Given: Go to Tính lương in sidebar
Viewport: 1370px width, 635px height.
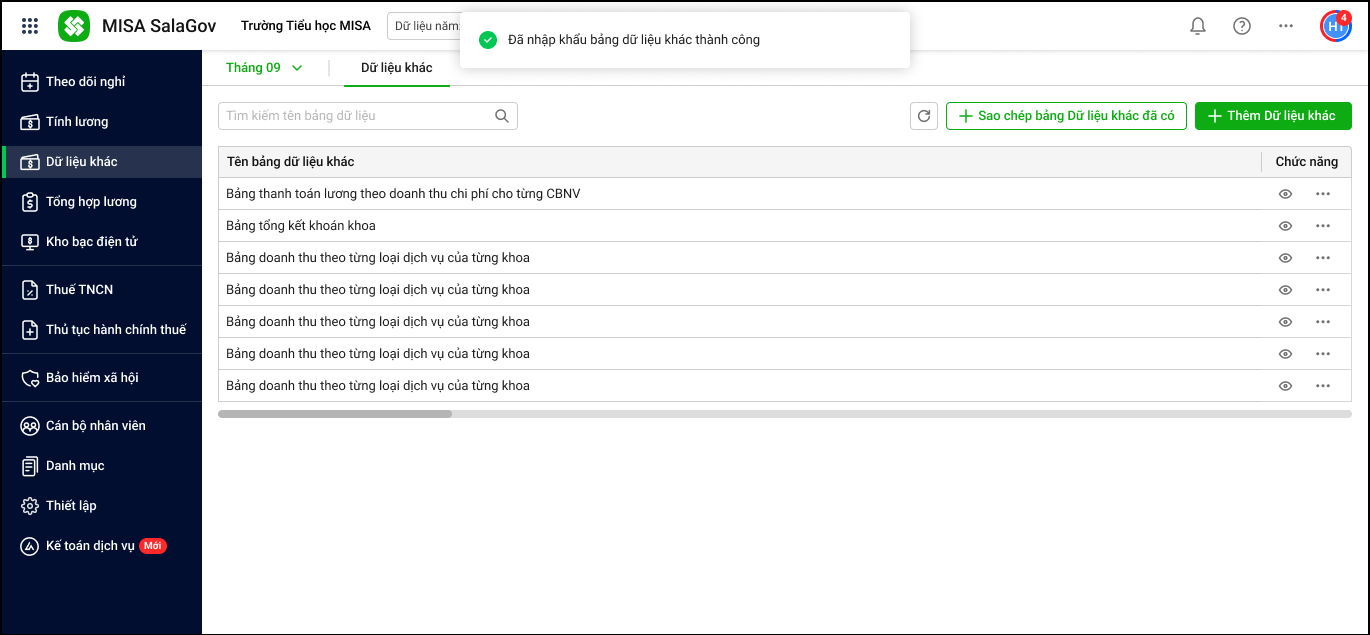Looking at the screenshot, I should point(77,122).
